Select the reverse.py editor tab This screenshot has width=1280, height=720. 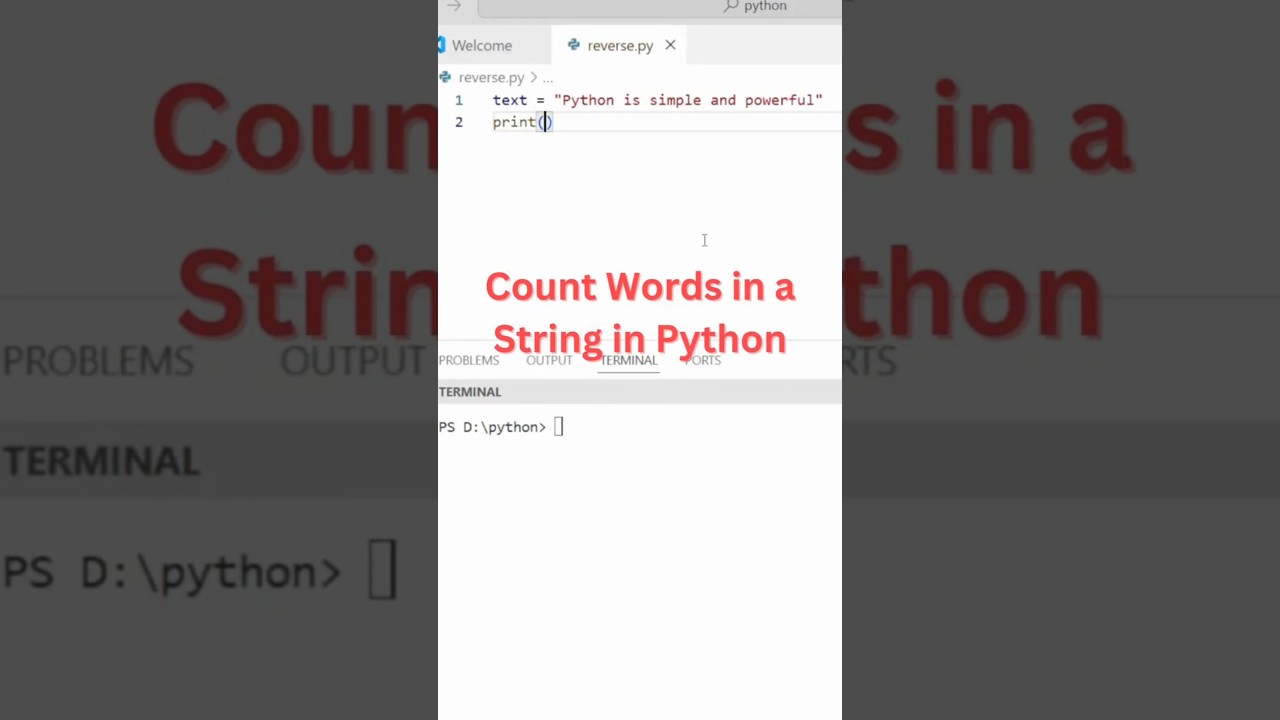[x=620, y=45]
